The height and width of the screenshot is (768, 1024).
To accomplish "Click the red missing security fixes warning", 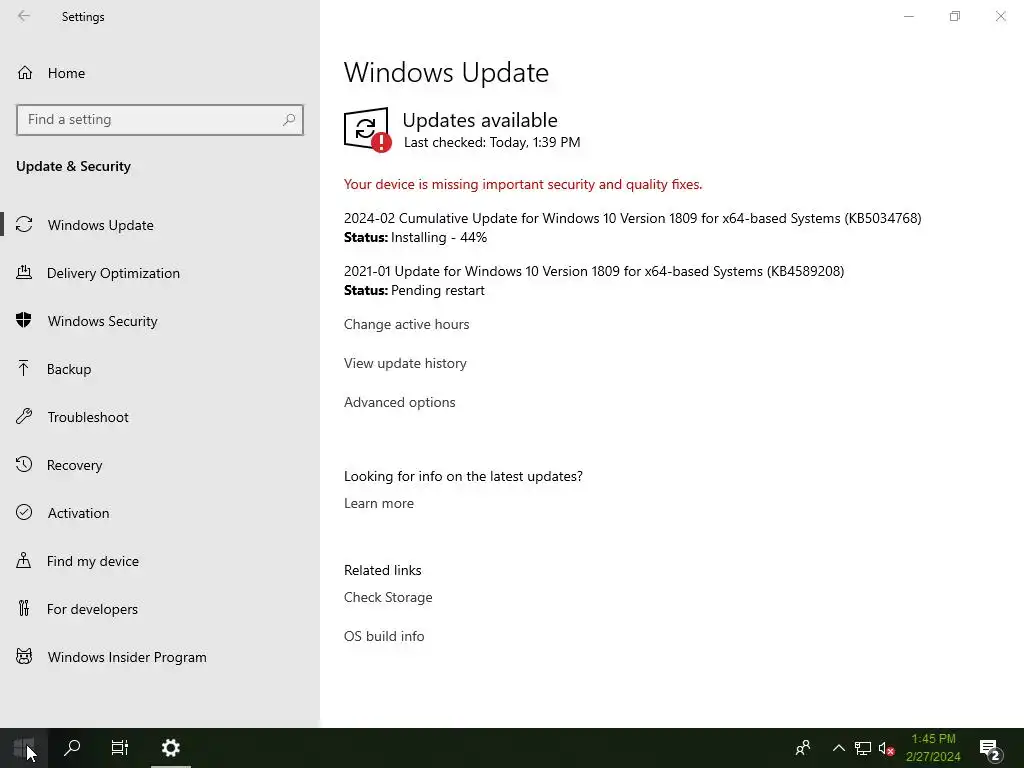I will [523, 184].
